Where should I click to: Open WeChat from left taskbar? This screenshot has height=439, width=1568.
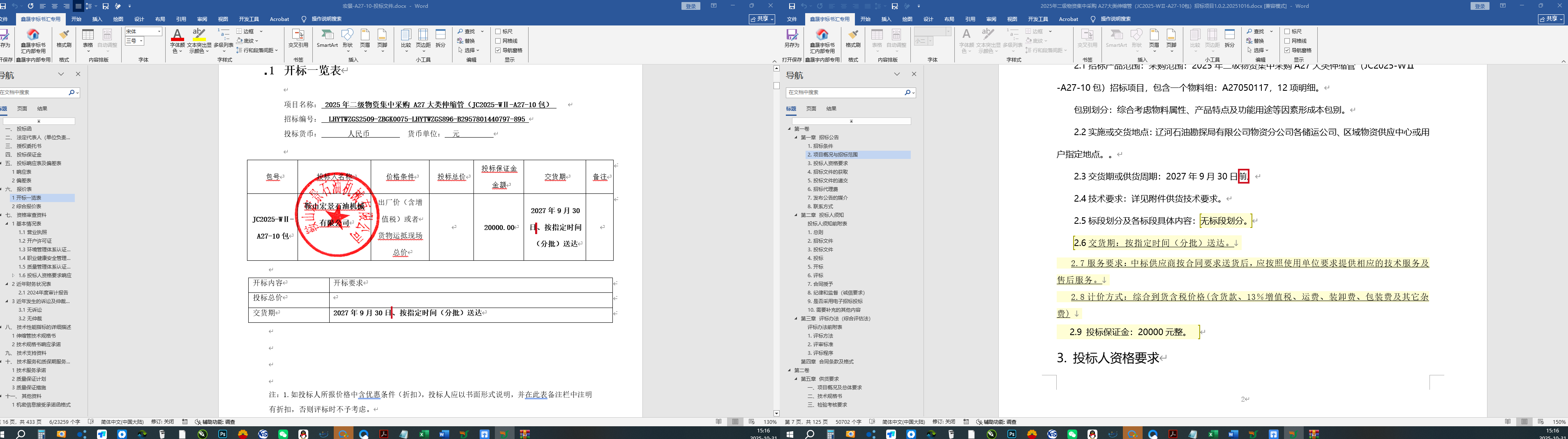coord(283,434)
